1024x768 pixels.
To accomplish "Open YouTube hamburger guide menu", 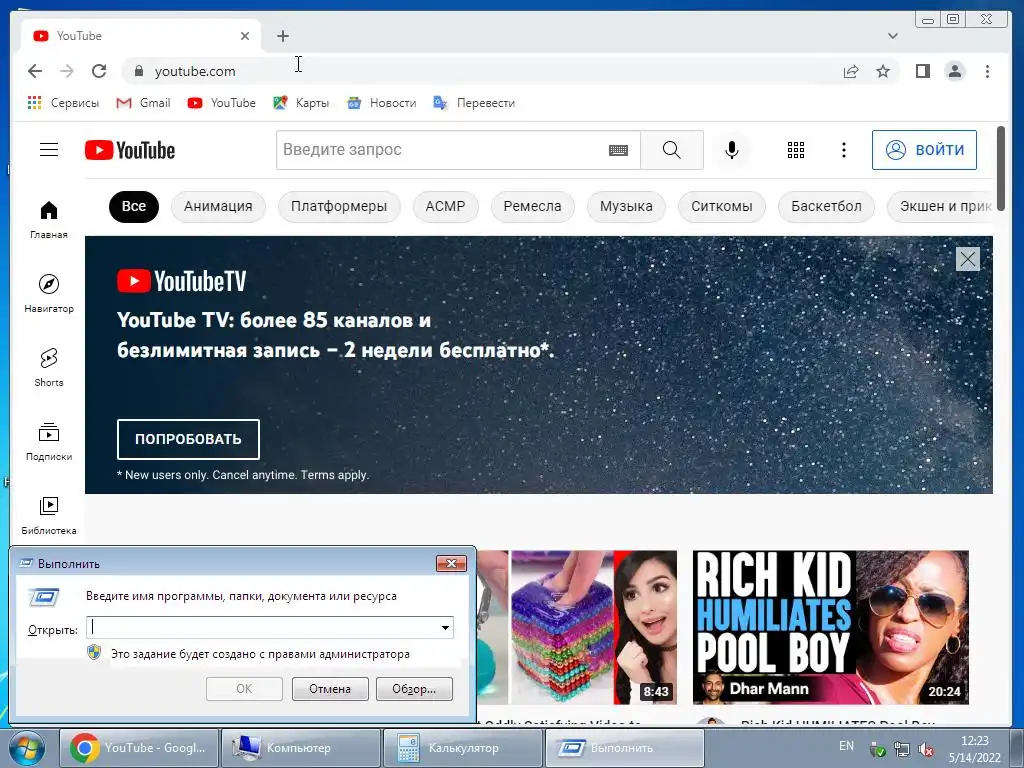I will pyautogui.click(x=49, y=150).
